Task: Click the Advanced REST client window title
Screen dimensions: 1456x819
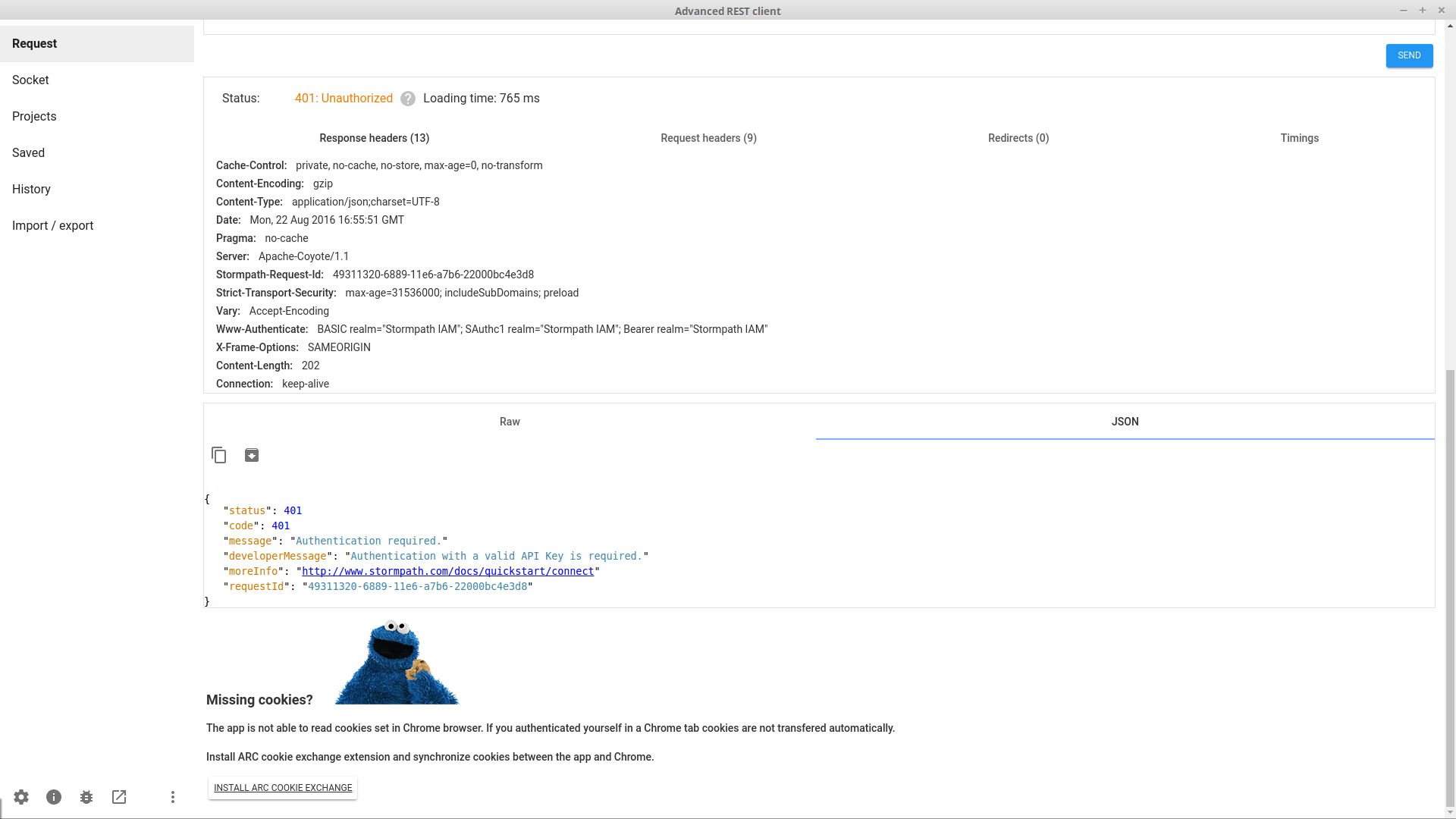Action: (727, 11)
